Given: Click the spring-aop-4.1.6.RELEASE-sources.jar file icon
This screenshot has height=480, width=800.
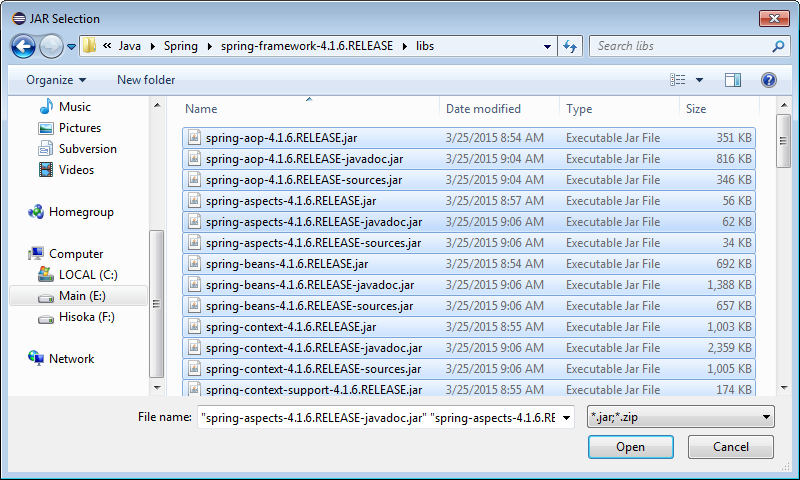Looking at the screenshot, I should [x=194, y=179].
